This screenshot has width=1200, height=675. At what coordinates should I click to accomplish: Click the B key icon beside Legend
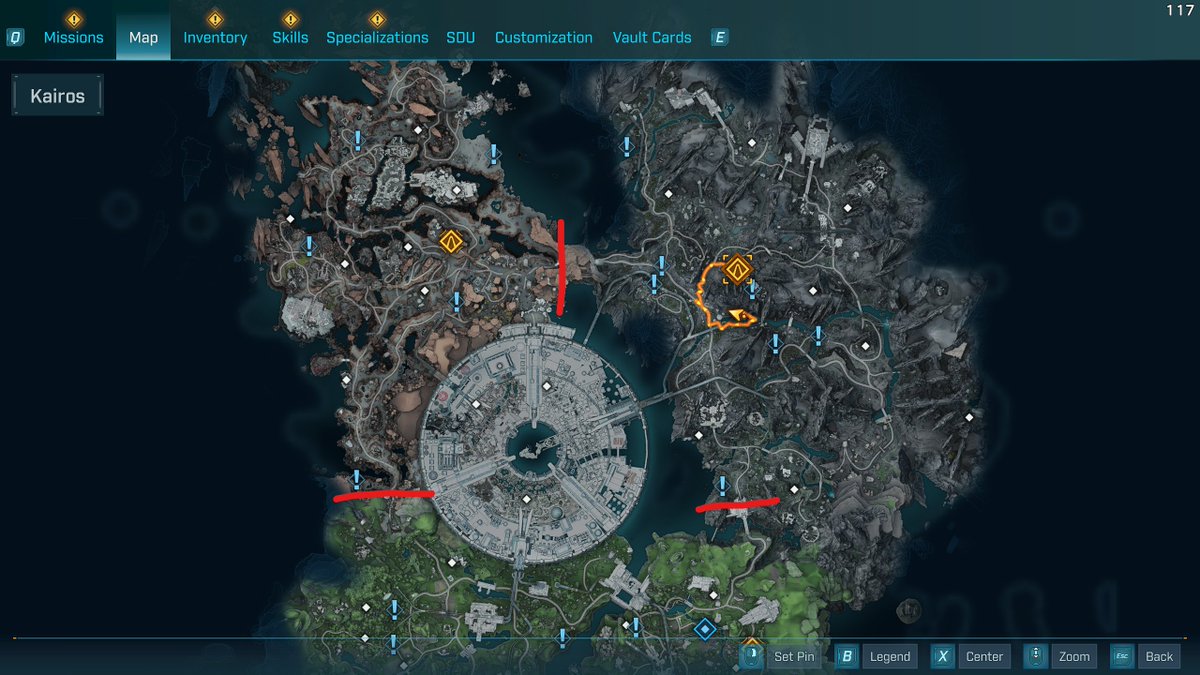[x=847, y=656]
